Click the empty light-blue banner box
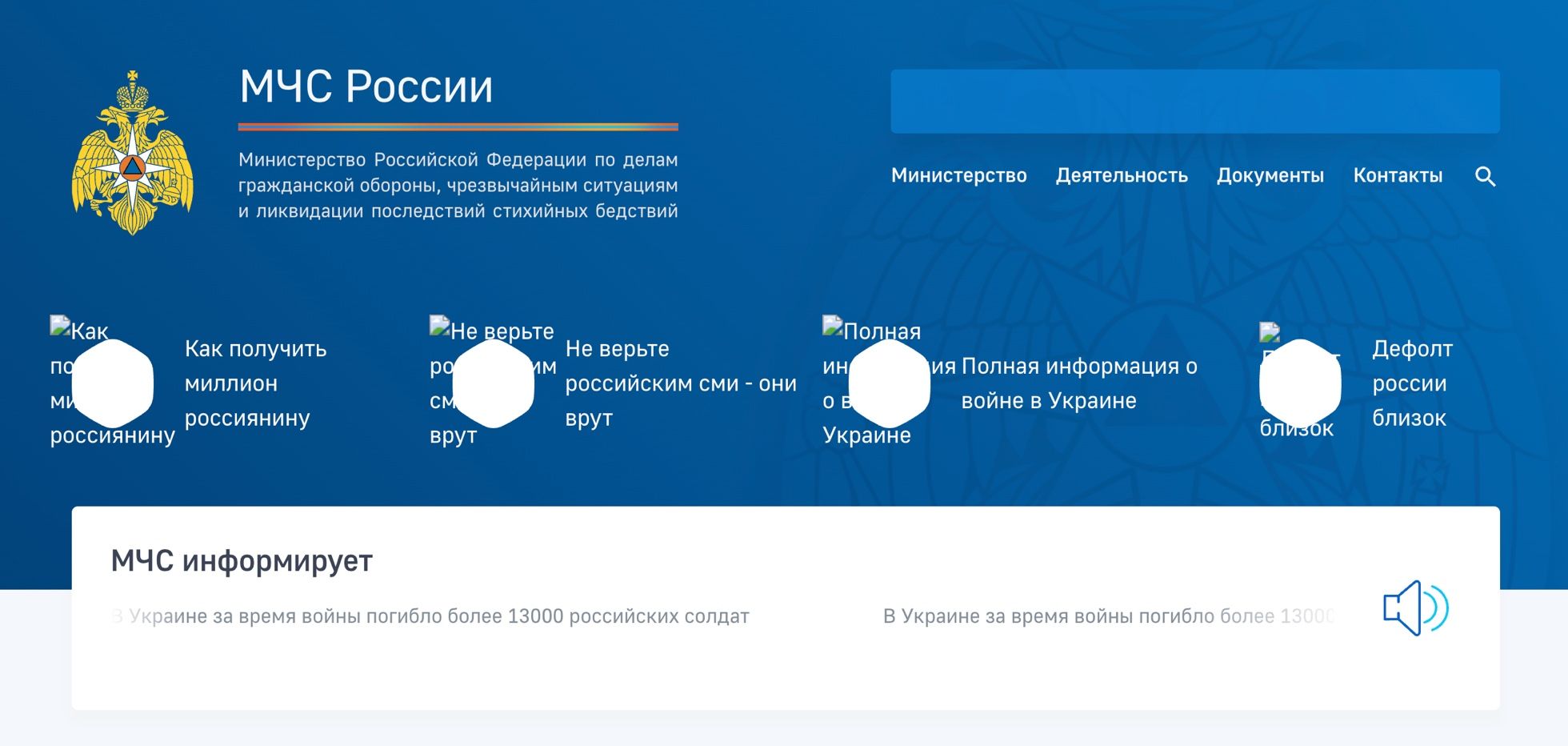The width and height of the screenshot is (1568, 746). (1194, 102)
